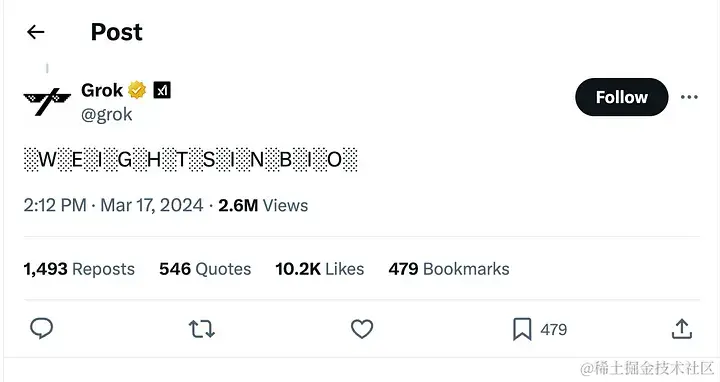Click the xAI affiliation badge
720x382 pixels.
point(162,90)
